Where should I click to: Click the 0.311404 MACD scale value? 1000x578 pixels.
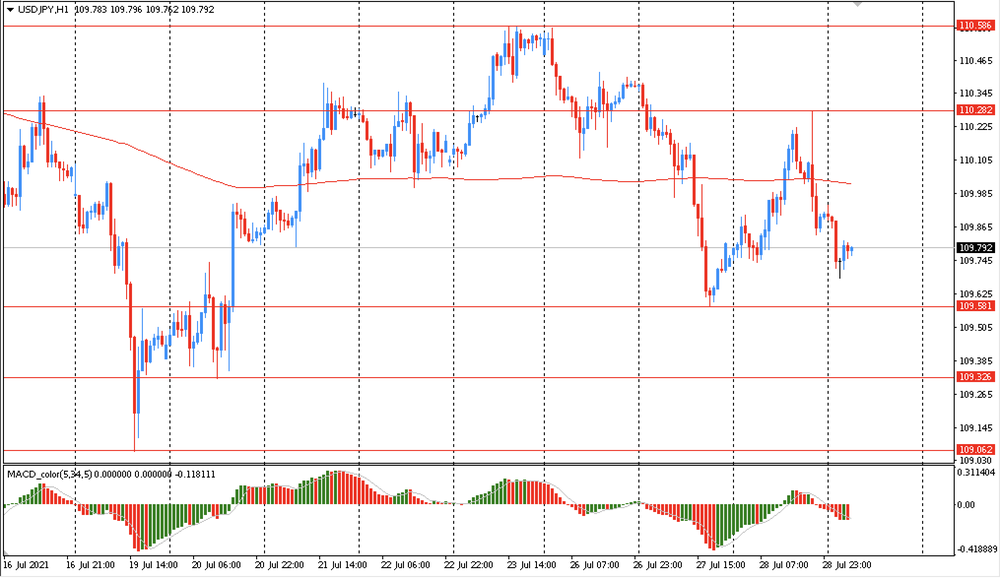[976, 473]
